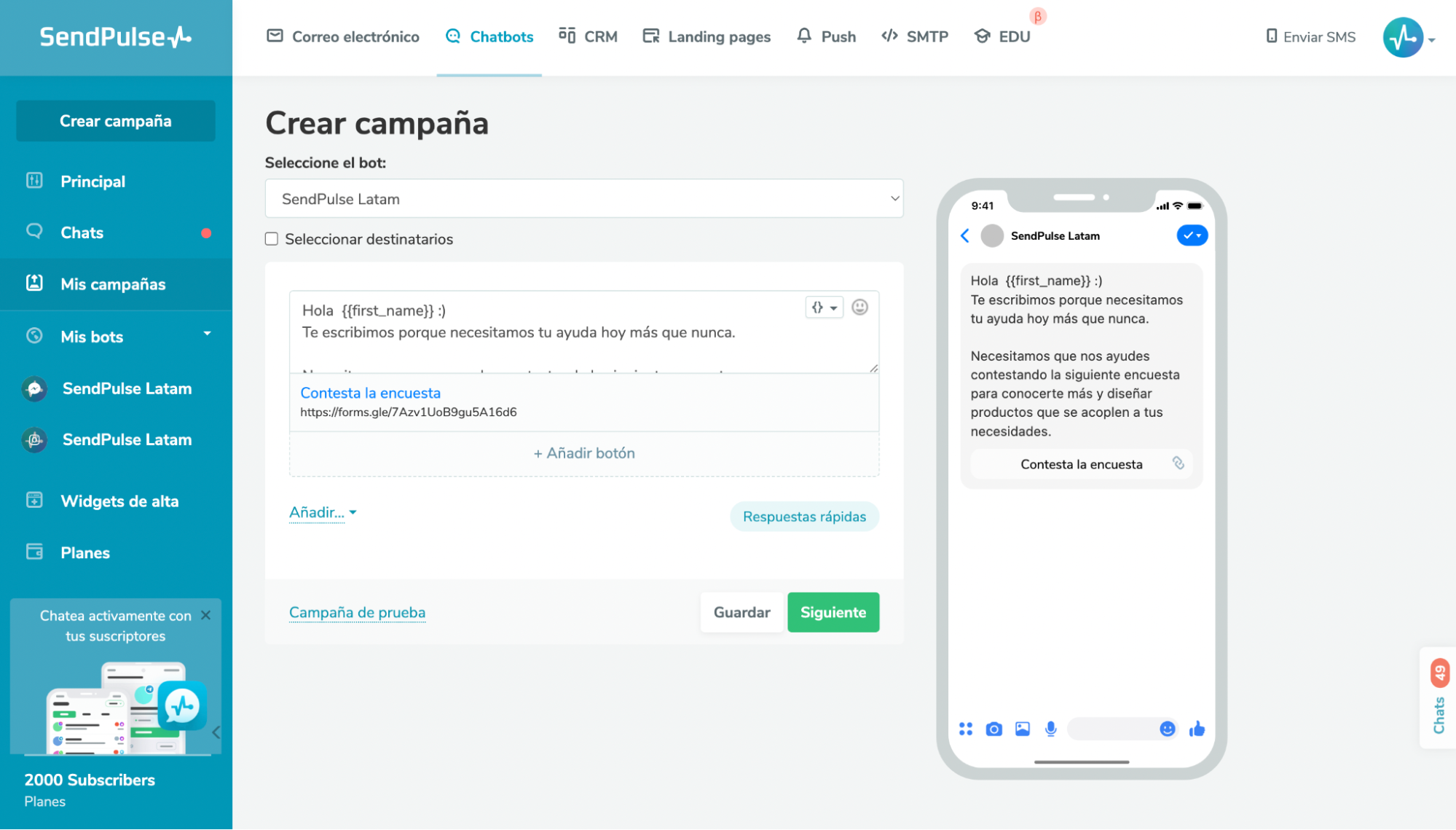Click Enviar SMS link
Image resolution: width=1456 pixels, height=830 pixels.
(1310, 36)
